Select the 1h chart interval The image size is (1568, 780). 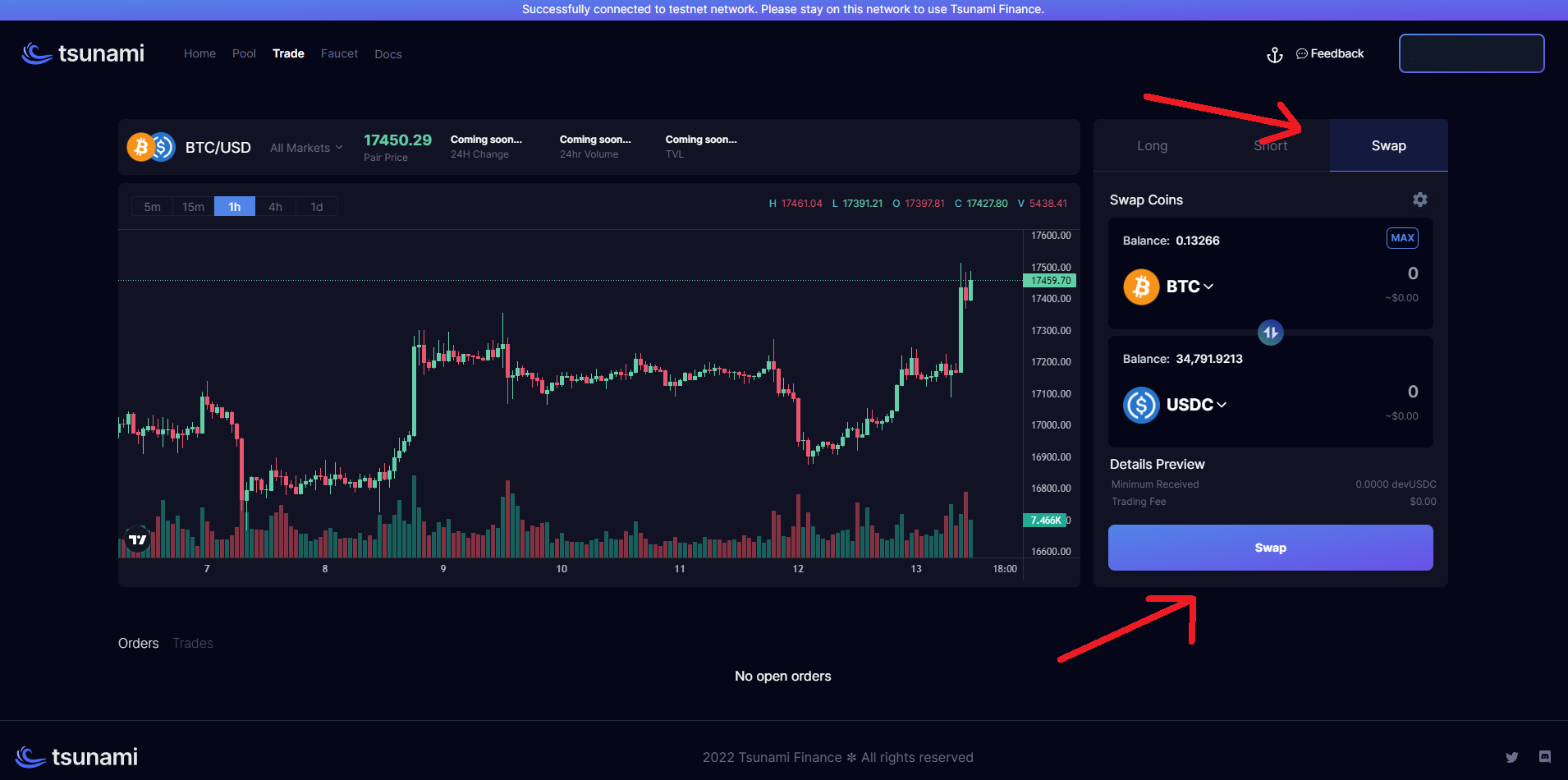pyautogui.click(x=235, y=207)
